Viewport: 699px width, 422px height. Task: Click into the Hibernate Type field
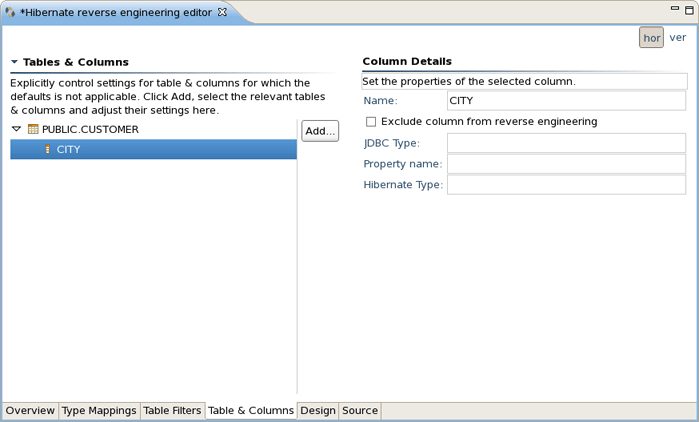click(x=566, y=185)
